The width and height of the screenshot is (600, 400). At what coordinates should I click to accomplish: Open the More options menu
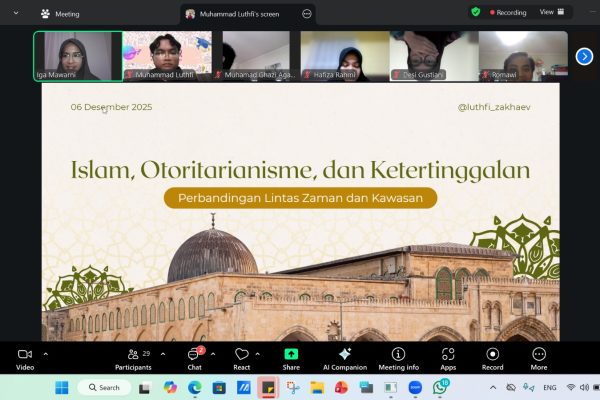coord(539,358)
